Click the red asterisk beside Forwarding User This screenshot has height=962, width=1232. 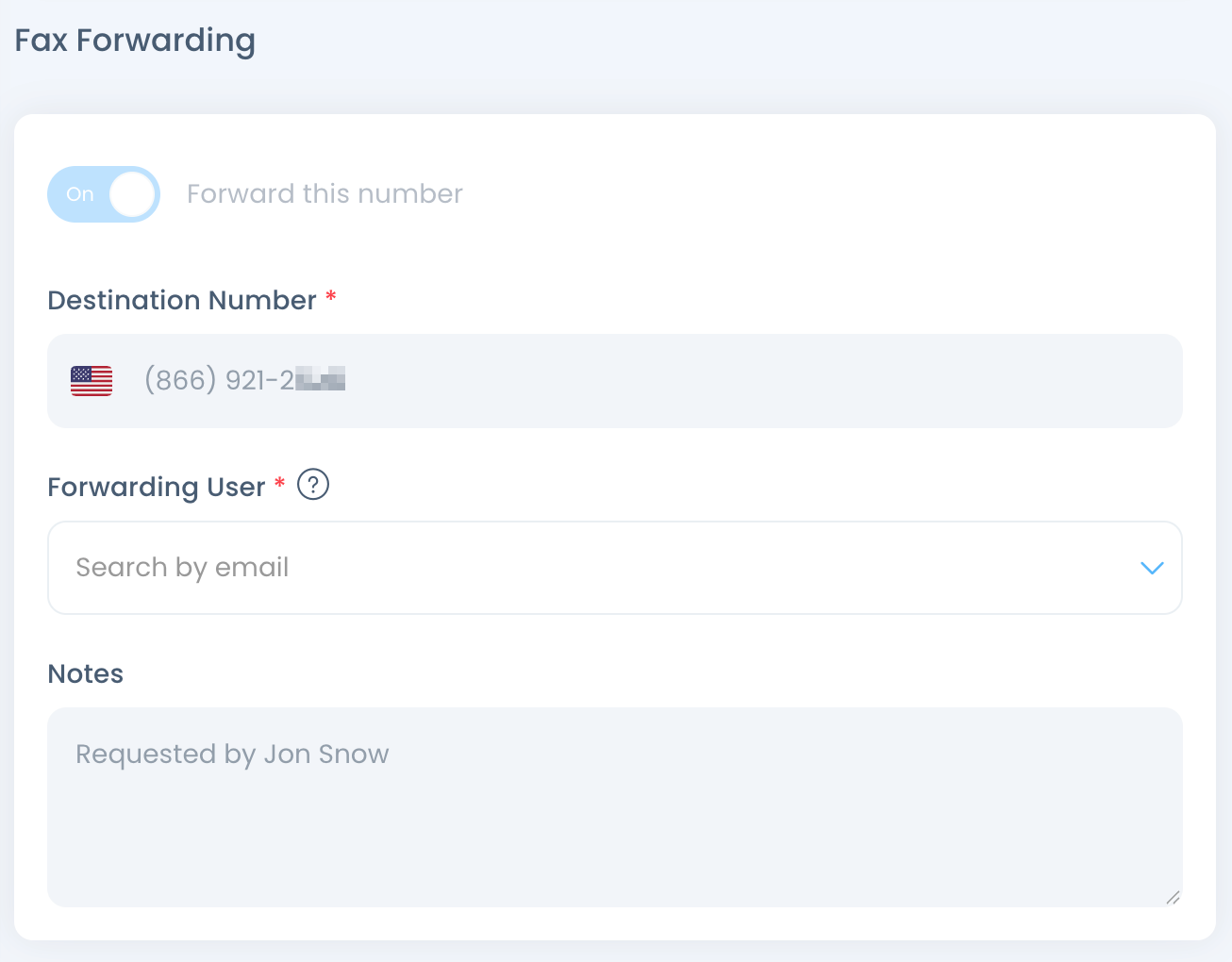pyautogui.click(x=280, y=484)
